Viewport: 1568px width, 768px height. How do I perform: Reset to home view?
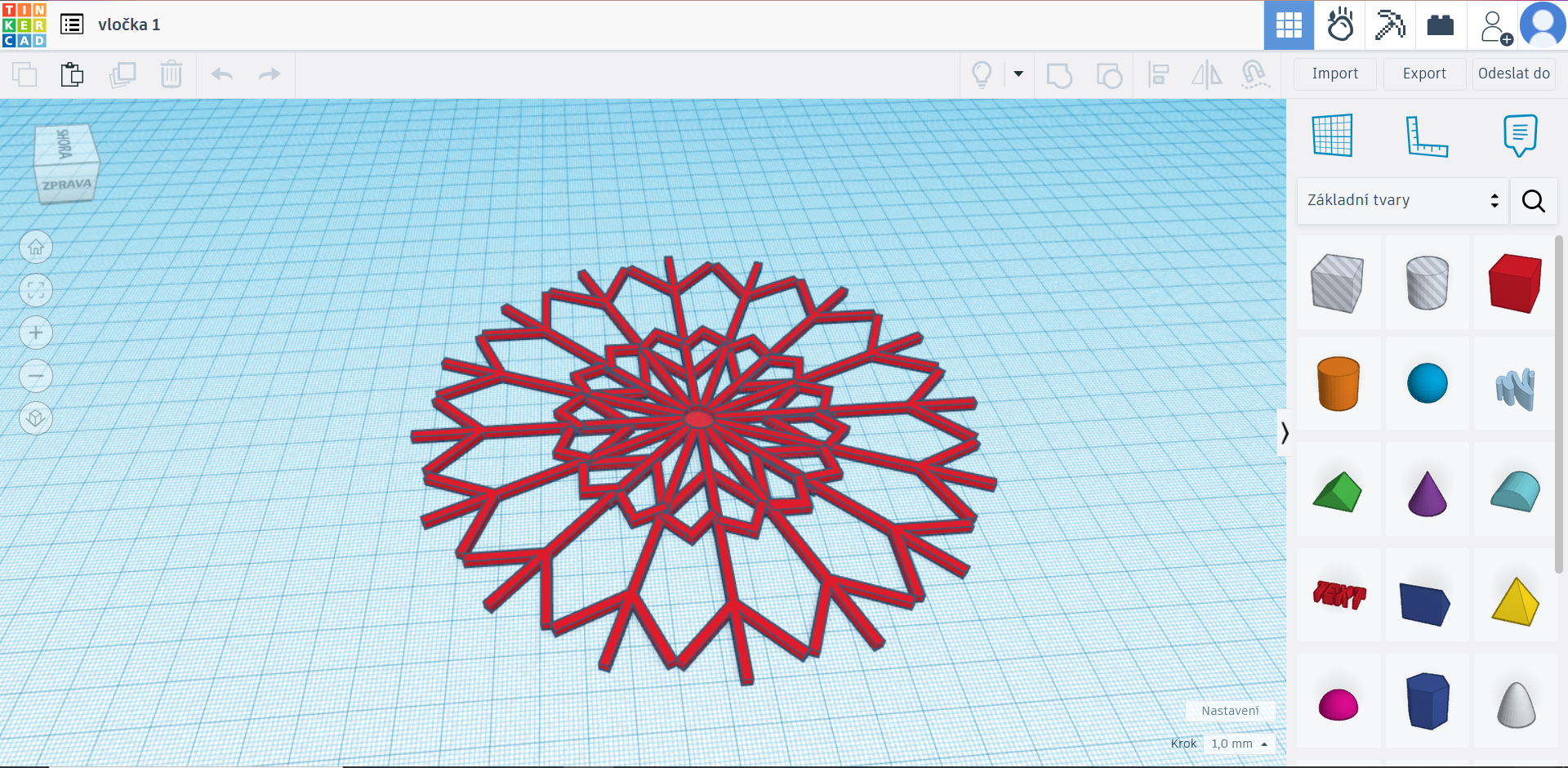click(36, 248)
